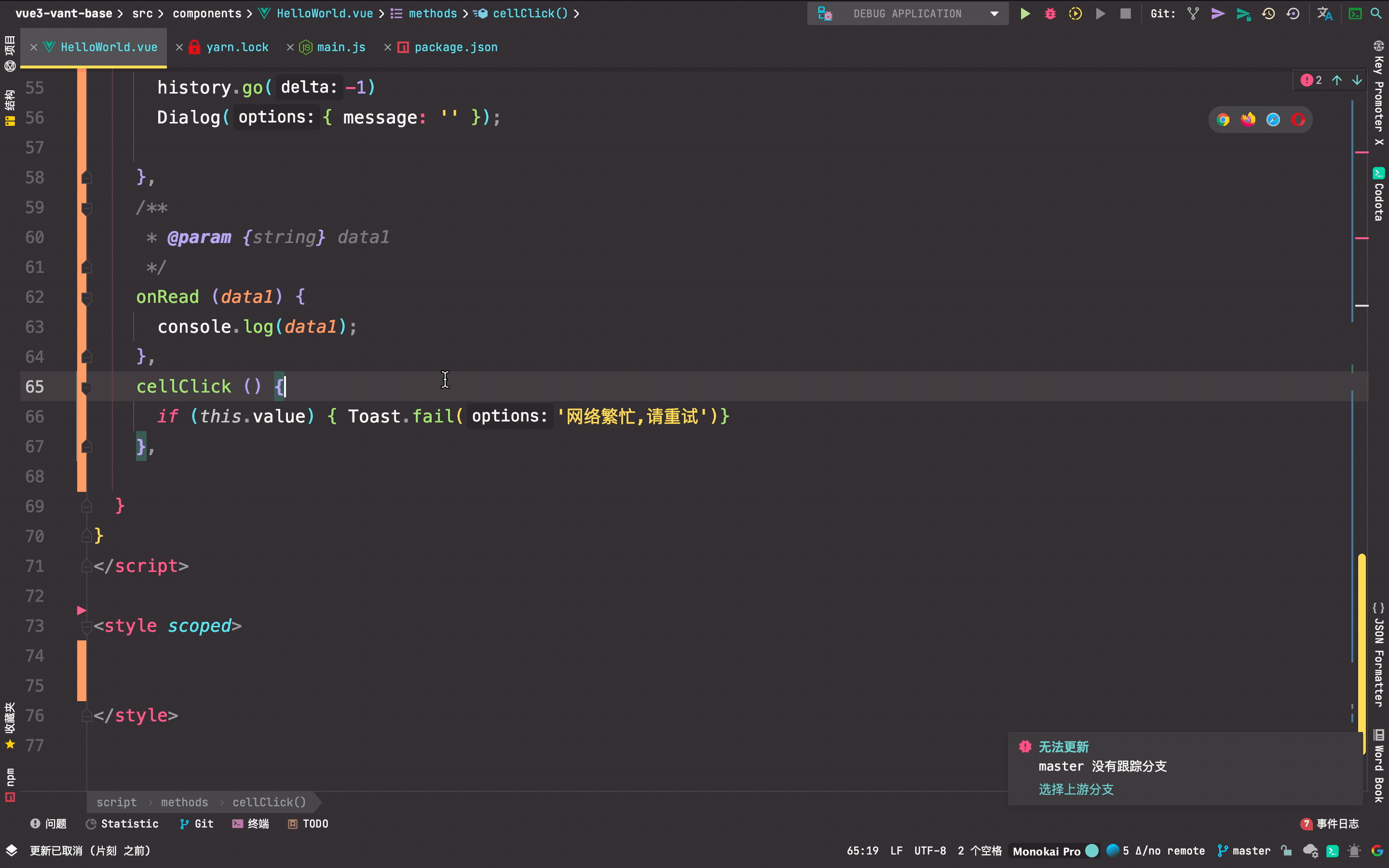Click the green Run button

point(1025,14)
